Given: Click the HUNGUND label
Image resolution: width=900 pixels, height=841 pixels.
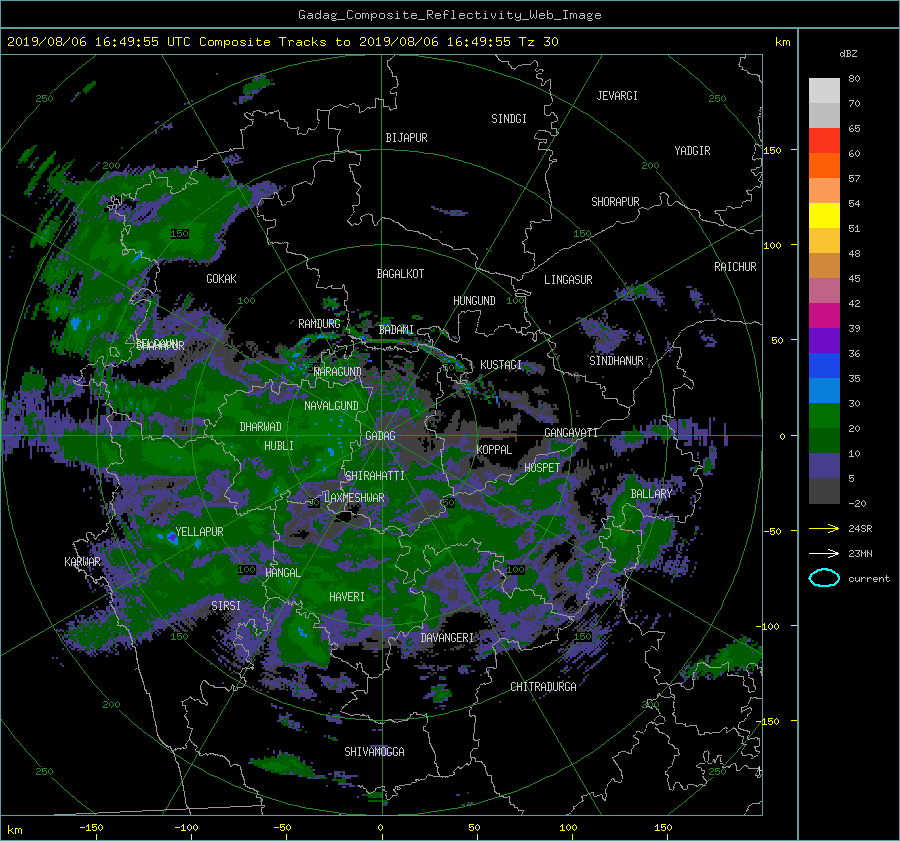Looking at the screenshot, I should 474,301.
